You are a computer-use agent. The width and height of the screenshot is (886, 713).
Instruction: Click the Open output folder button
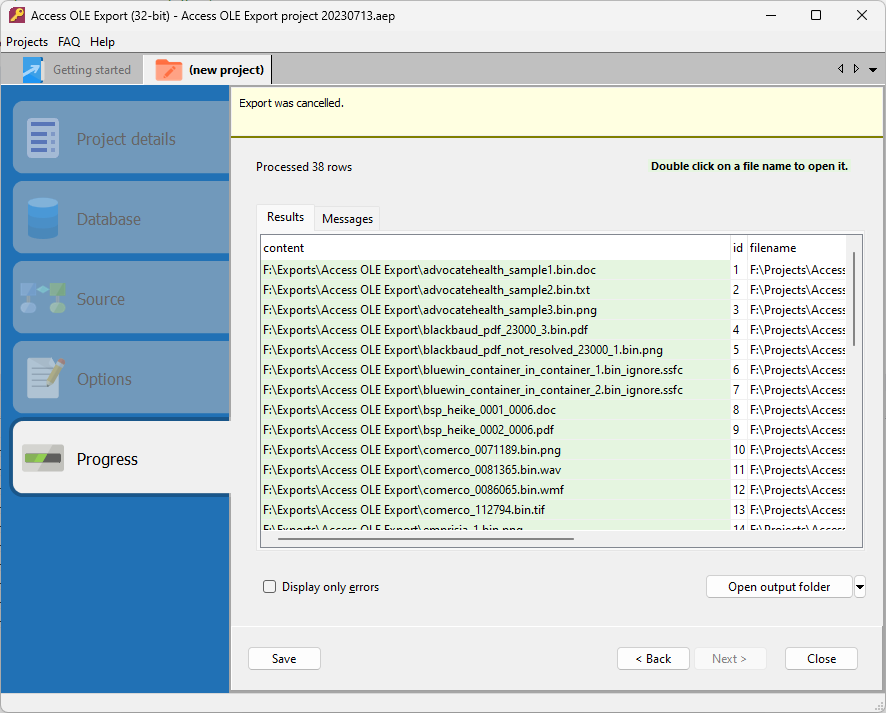[x=778, y=587]
